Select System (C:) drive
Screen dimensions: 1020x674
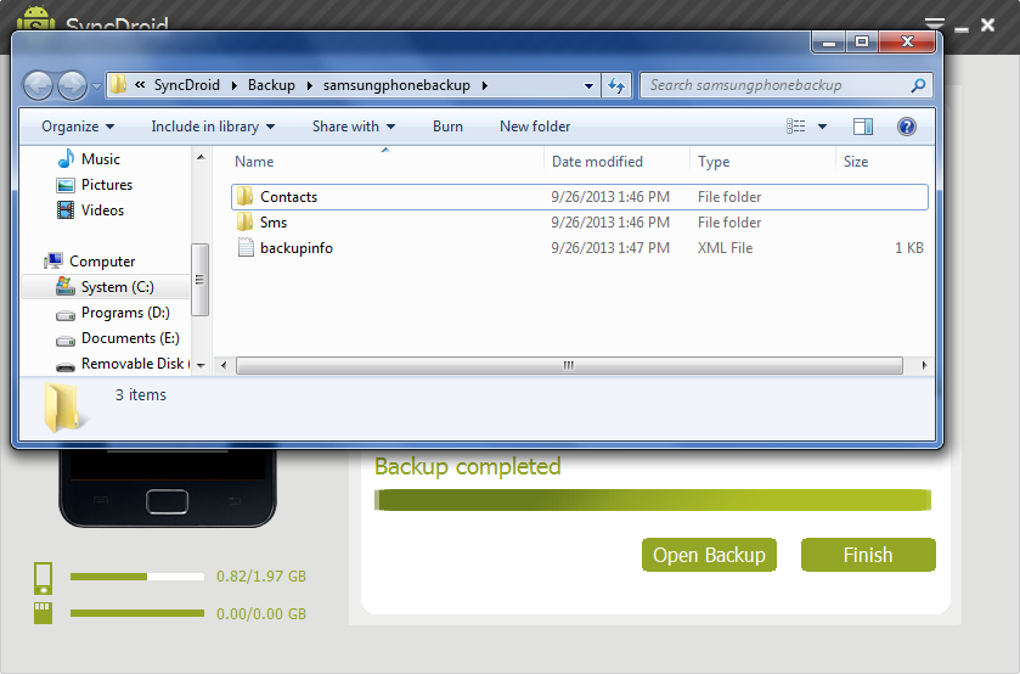[105, 287]
